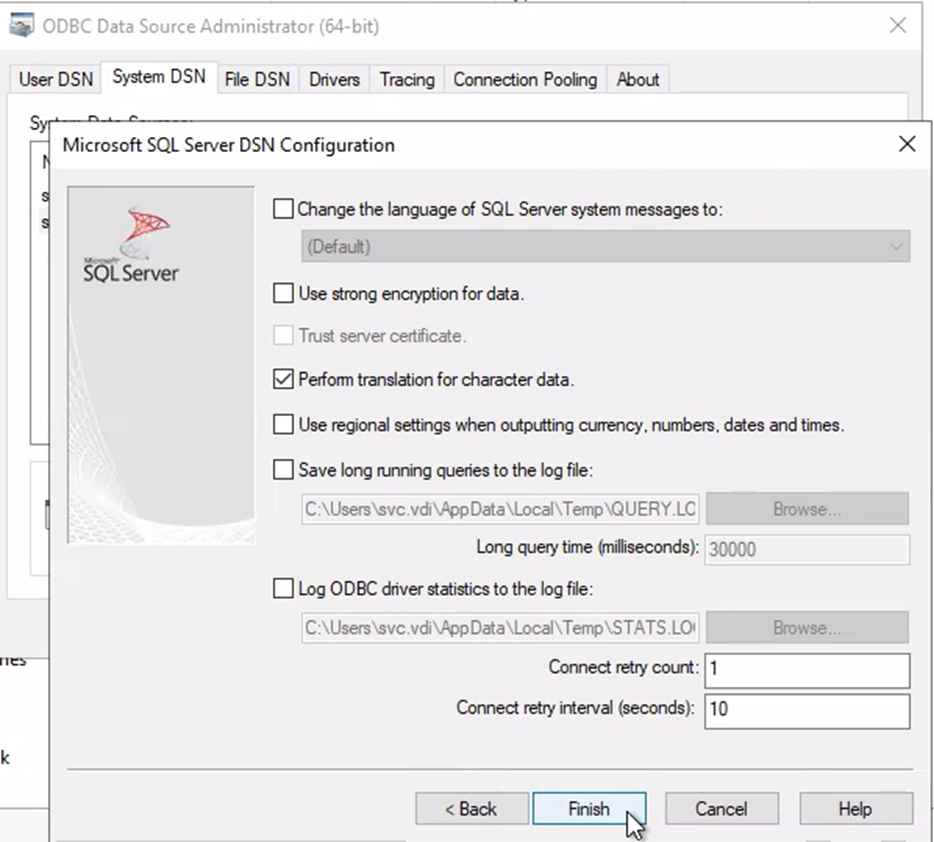Close the ODBC Data Source Administrator window
The width and height of the screenshot is (934, 842).
tap(897, 27)
